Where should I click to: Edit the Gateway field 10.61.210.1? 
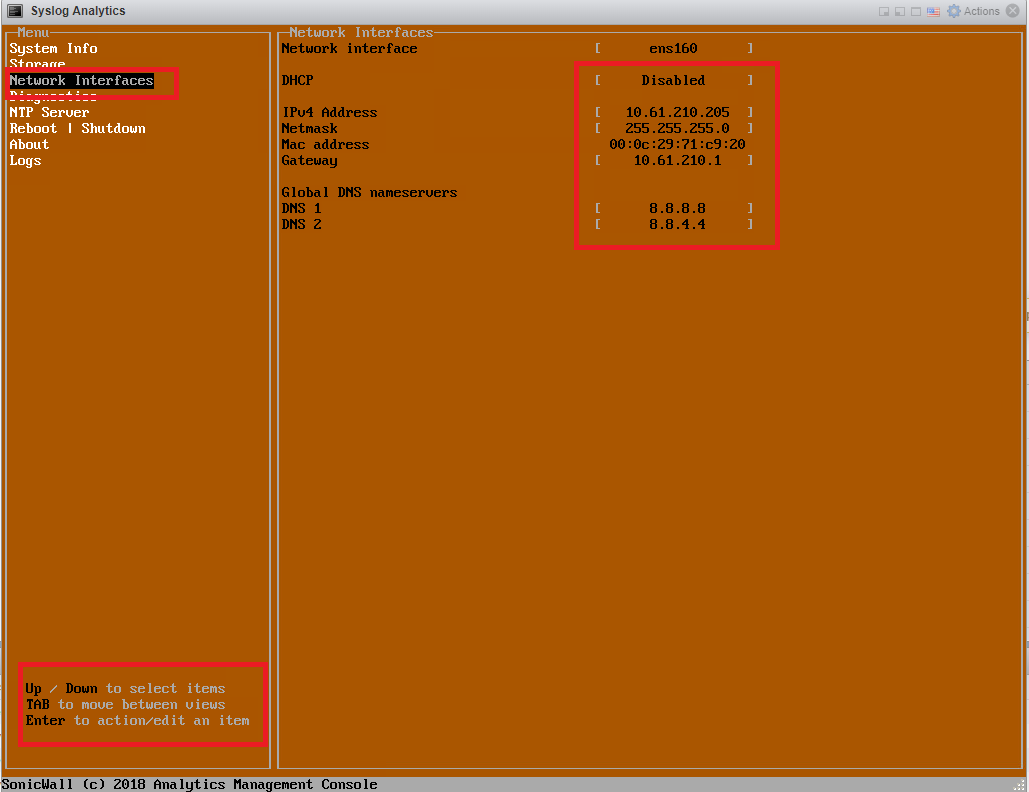click(677, 160)
